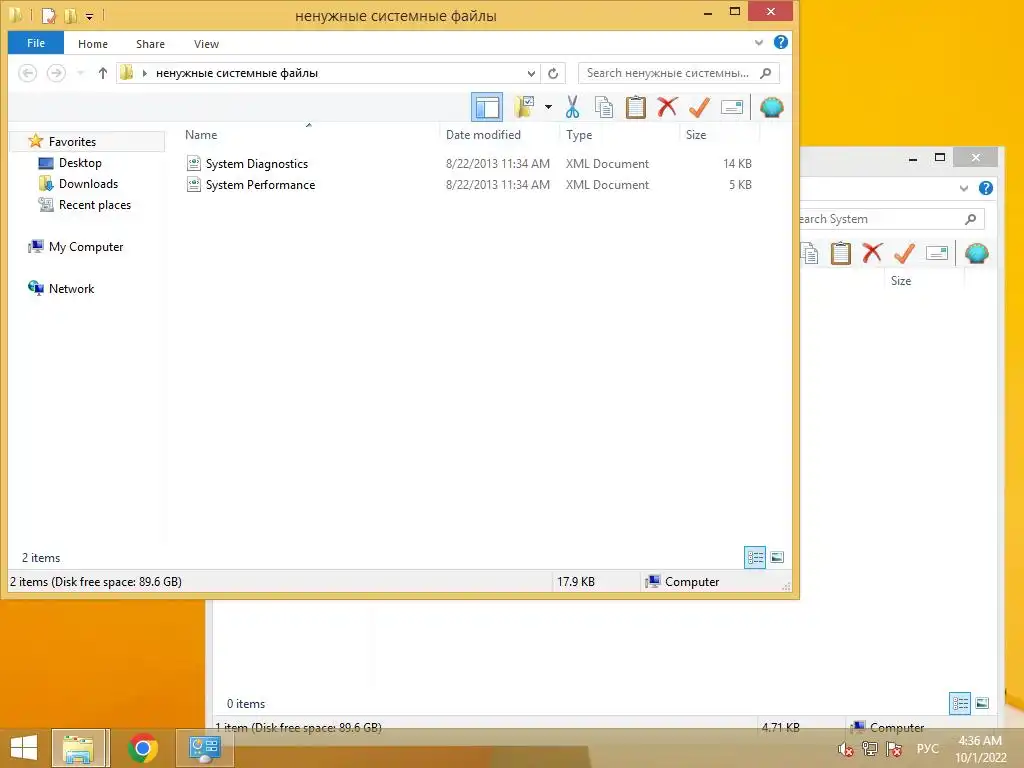Open the recent locations dropdown arrow

pyautogui.click(x=80, y=73)
